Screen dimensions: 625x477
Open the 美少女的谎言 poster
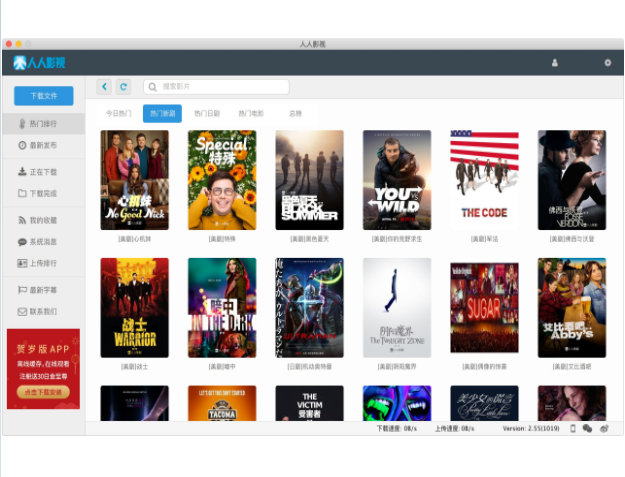[x=484, y=403]
